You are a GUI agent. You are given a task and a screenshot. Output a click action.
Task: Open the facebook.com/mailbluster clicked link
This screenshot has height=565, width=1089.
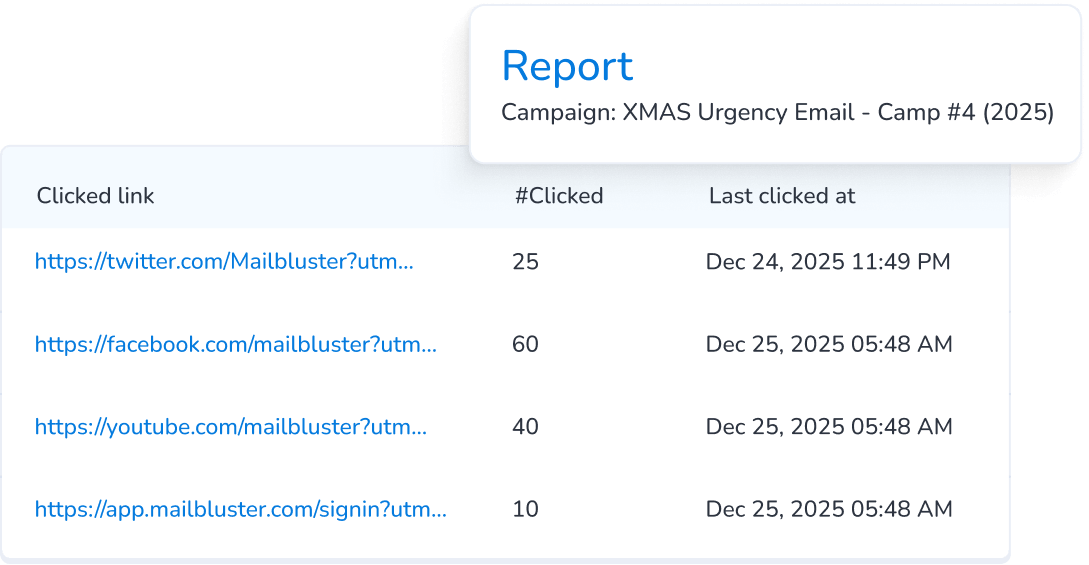tap(236, 344)
